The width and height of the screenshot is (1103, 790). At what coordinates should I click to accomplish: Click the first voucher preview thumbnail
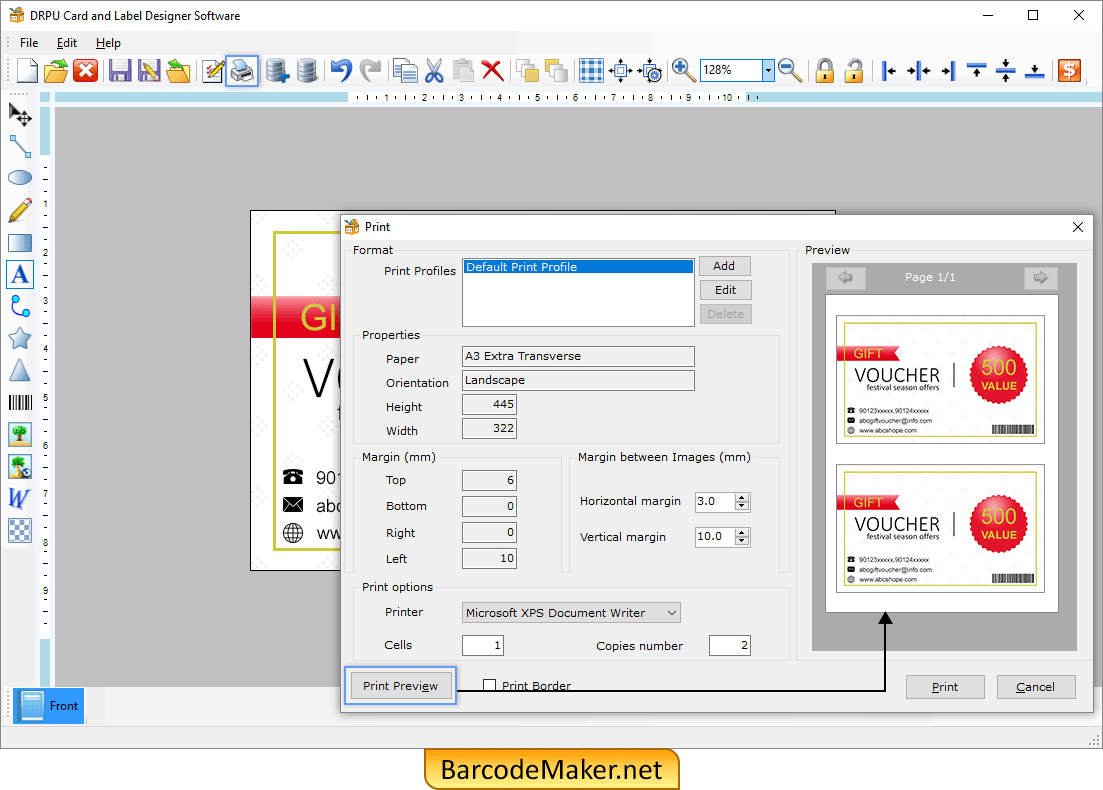[x=940, y=379]
